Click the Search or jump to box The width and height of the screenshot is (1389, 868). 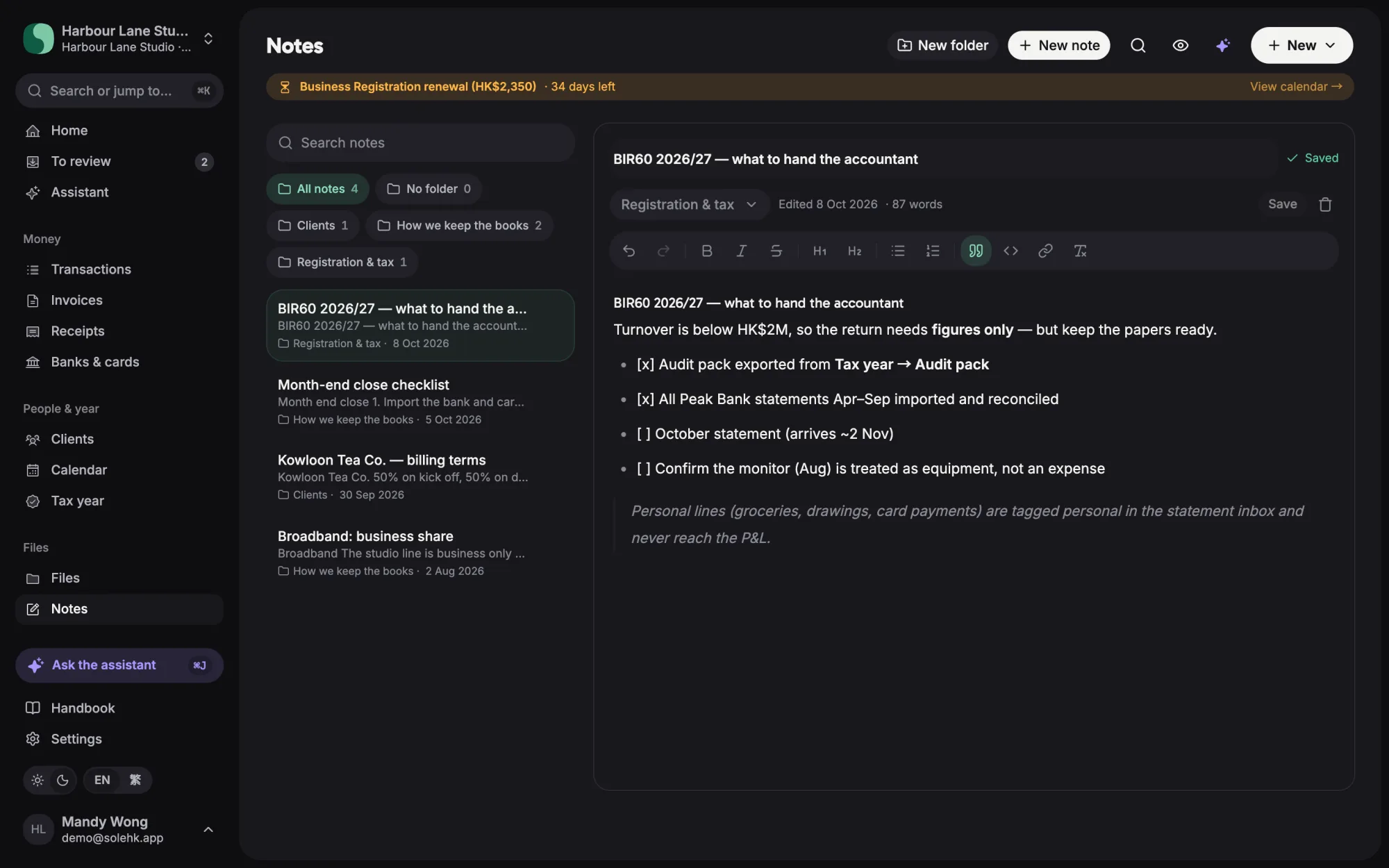click(x=119, y=91)
